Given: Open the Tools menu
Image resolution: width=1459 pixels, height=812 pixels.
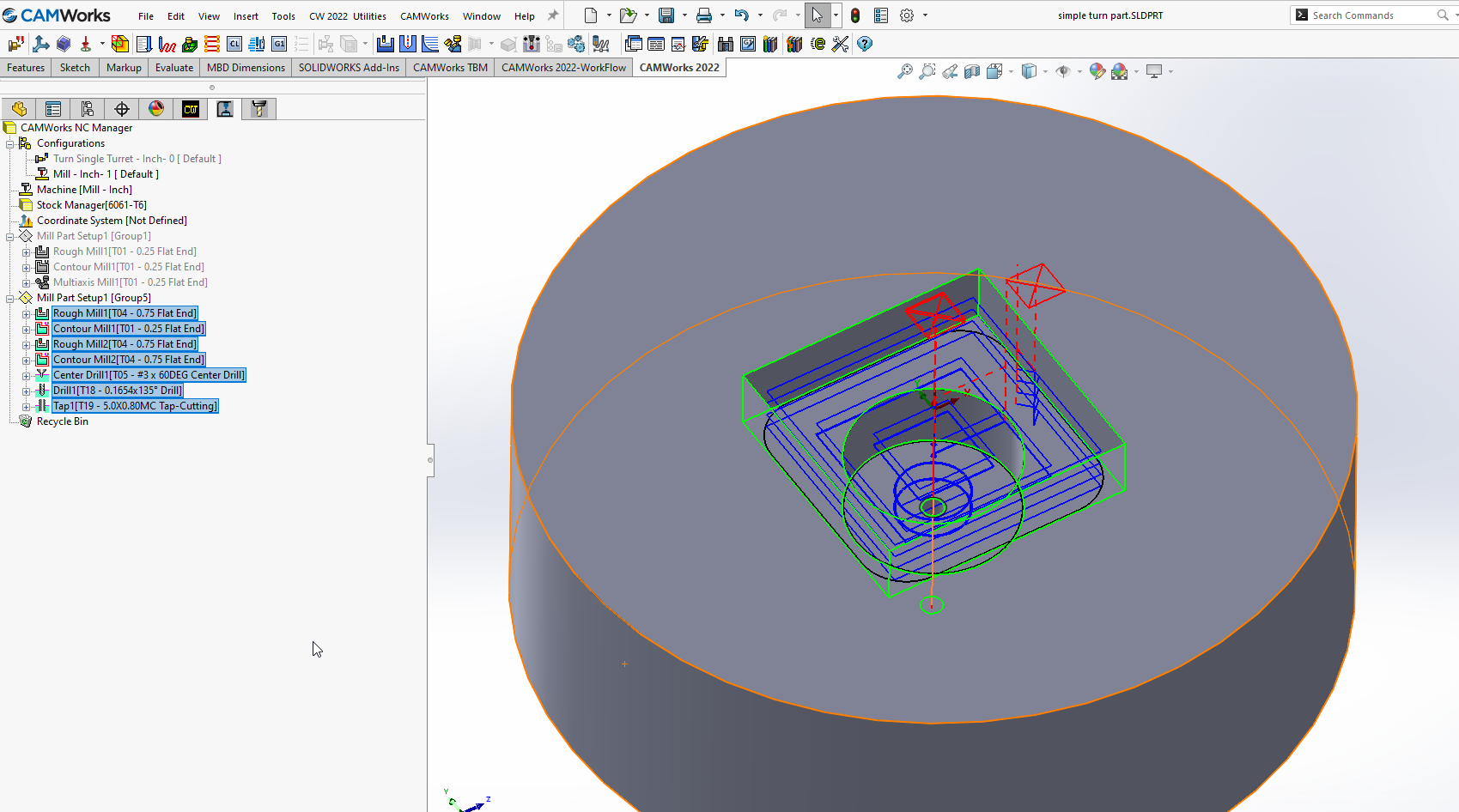Looking at the screenshot, I should (x=283, y=16).
